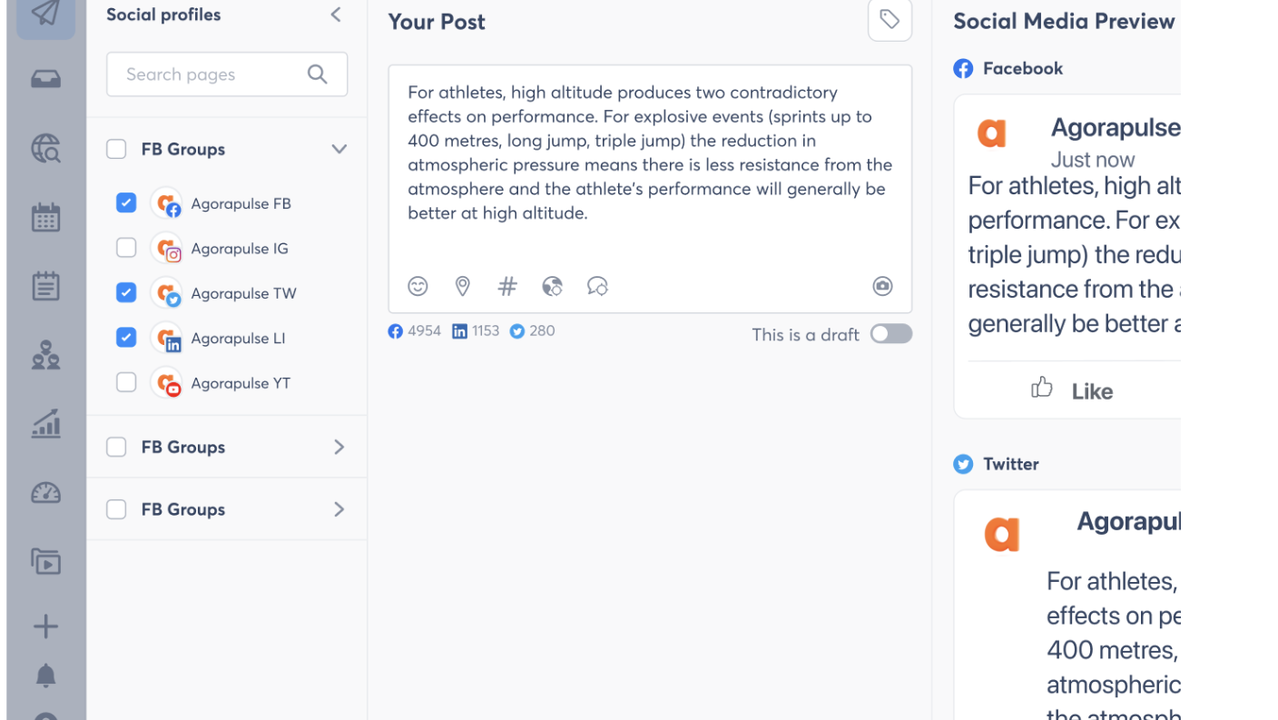Select the Agorapulse LI profile name
Viewport: 1278px width, 720px height.
coord(238,338)
